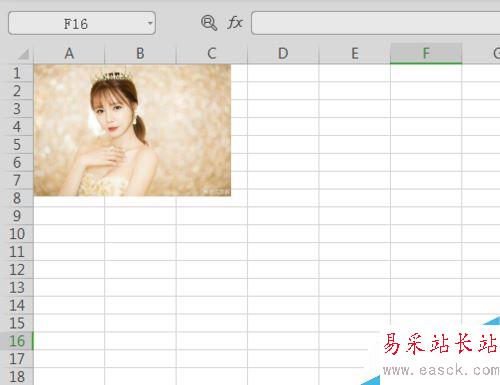Click cell E5
Viewport: 500px width, 385px height.
coord(355,144)
